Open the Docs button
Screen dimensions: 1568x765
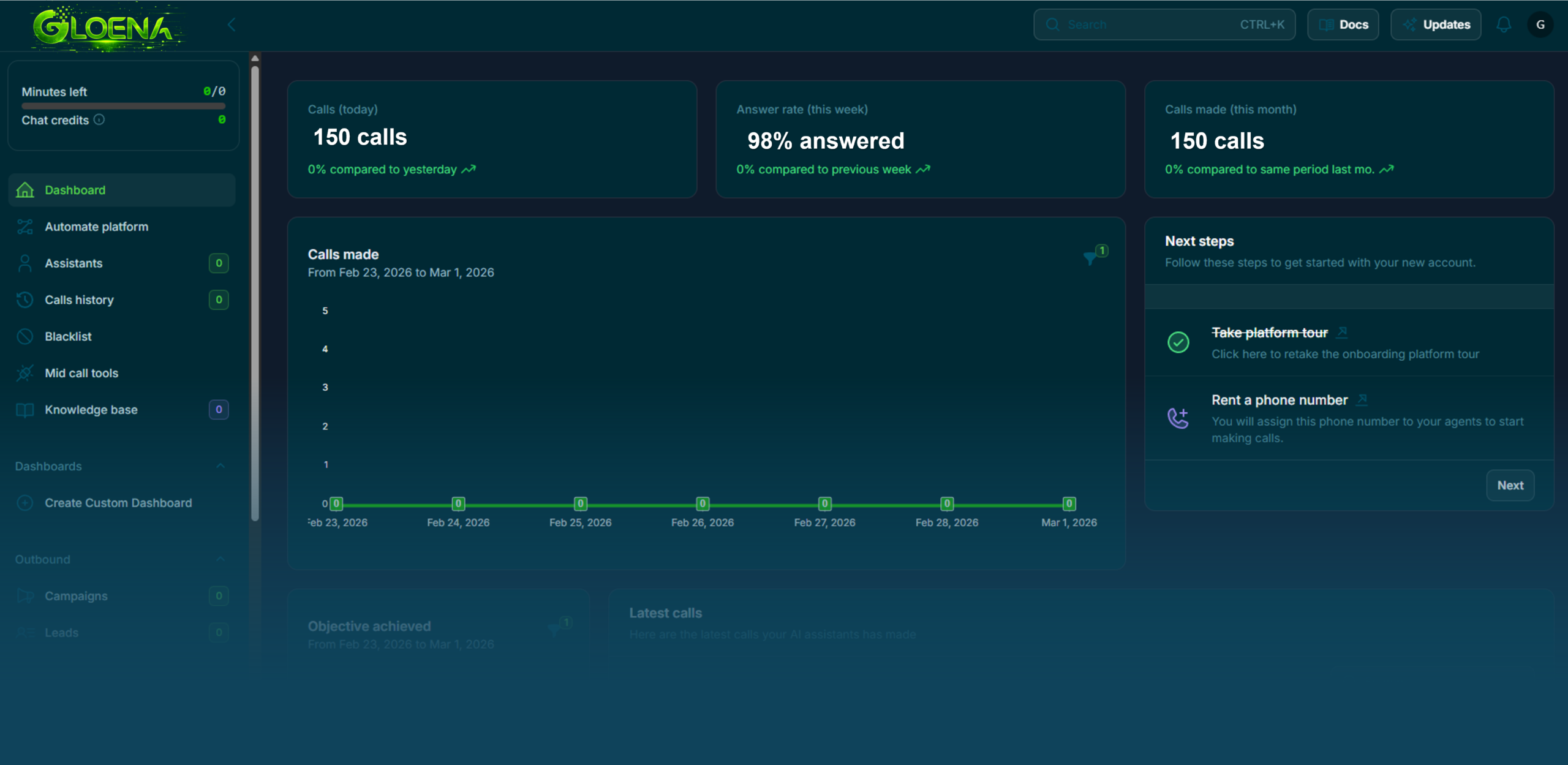point(1343,24)
